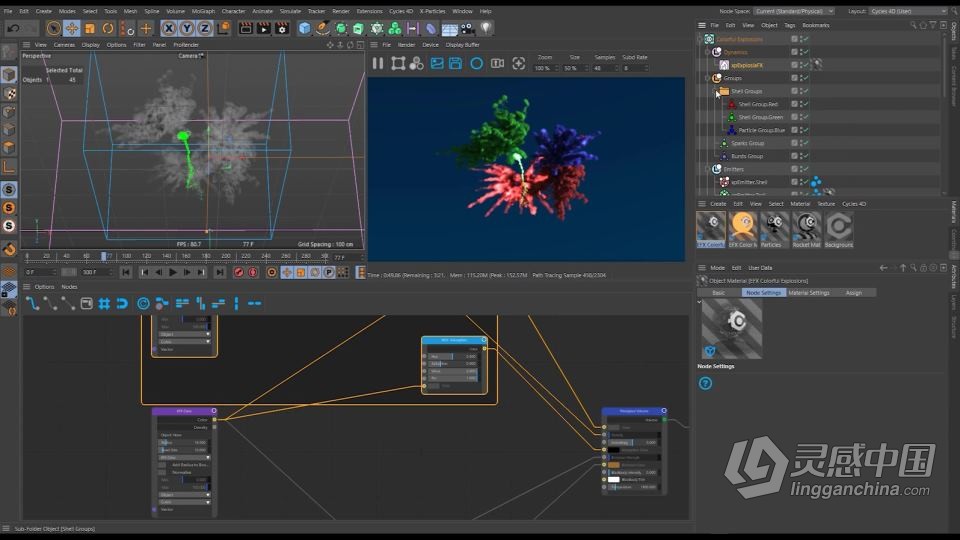
Task: Collapse the Dynamics hierarchy
Action: [x=708, y=53]
